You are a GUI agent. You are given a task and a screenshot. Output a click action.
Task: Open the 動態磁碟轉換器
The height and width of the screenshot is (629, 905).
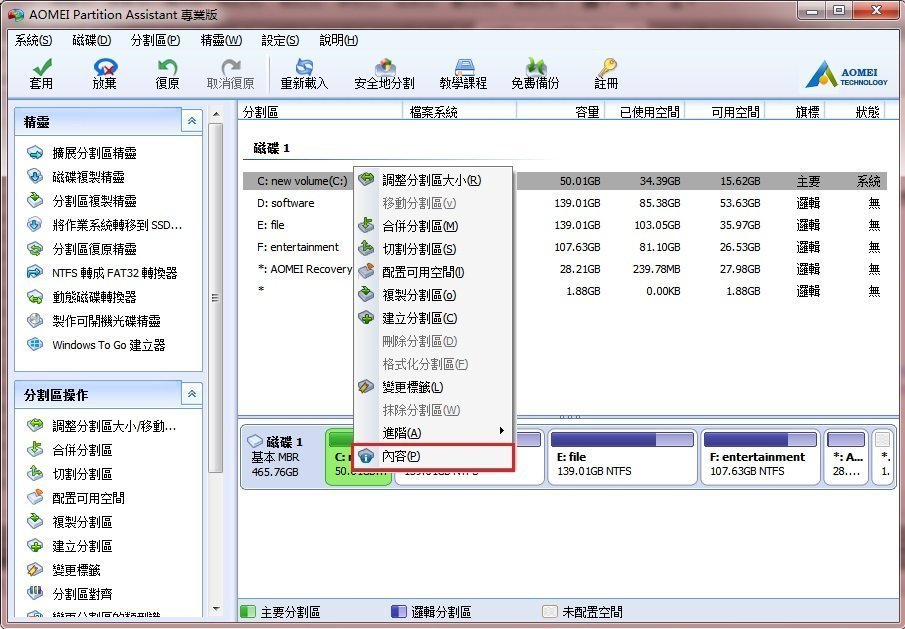click(x=82, y=297)
